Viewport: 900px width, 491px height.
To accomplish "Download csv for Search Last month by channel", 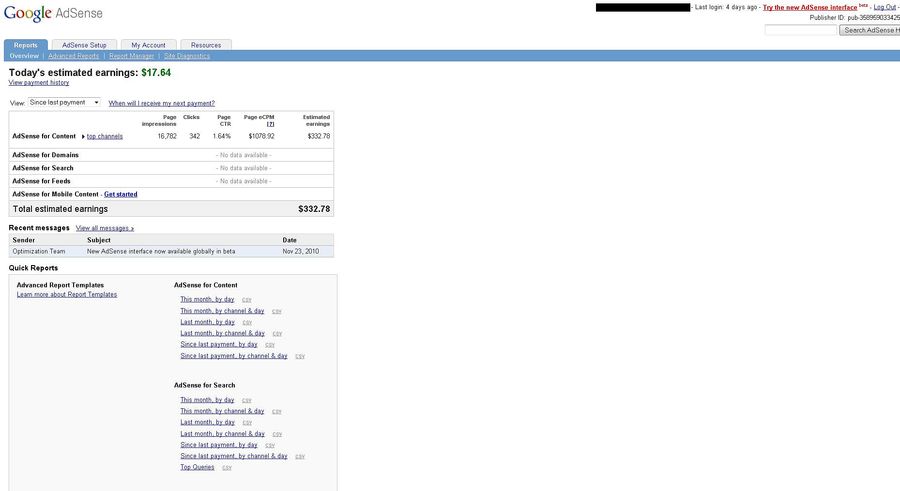I will [x=277, y=434].
